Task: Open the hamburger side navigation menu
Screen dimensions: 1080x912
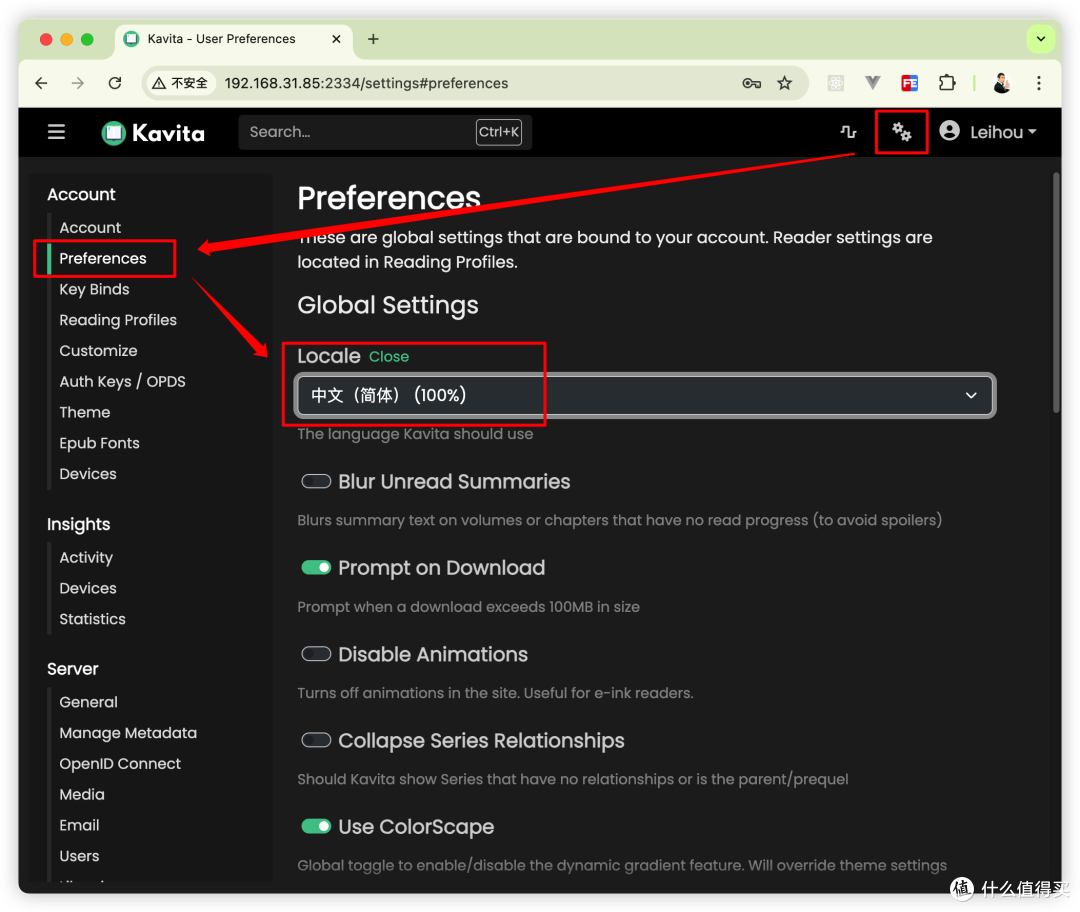Action: tap(56, 132)
